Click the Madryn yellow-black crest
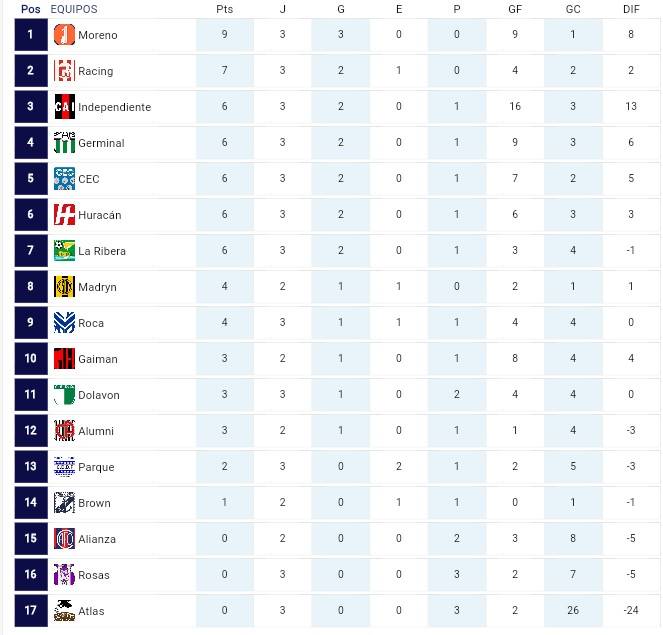The width and height of the screenshot is (663, 635). (64, 287)
